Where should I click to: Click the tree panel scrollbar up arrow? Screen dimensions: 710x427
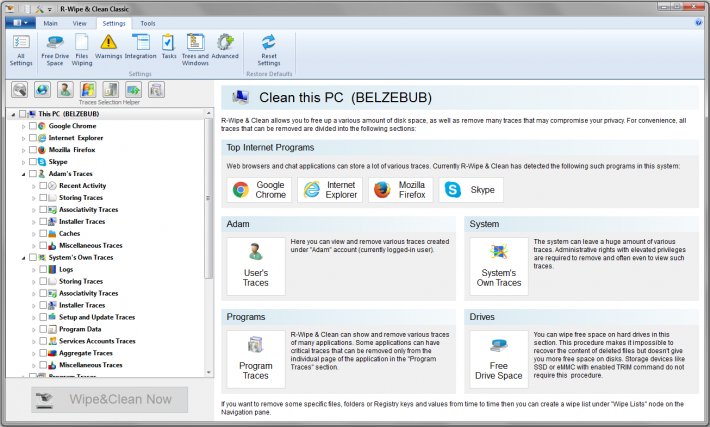(x=209, y=113)
